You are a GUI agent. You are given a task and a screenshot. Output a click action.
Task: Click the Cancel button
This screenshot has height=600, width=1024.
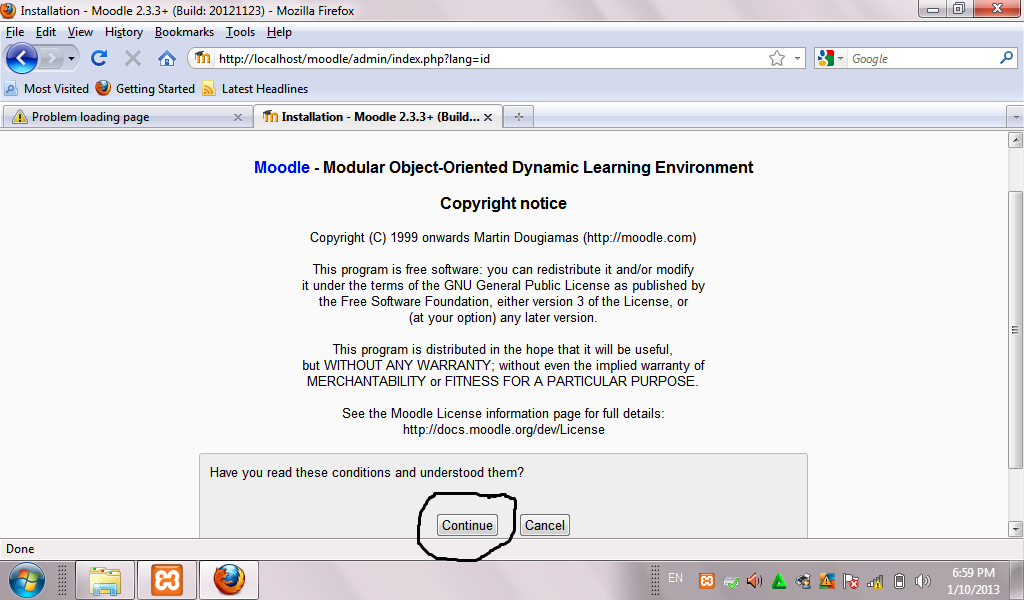[545, 526]
